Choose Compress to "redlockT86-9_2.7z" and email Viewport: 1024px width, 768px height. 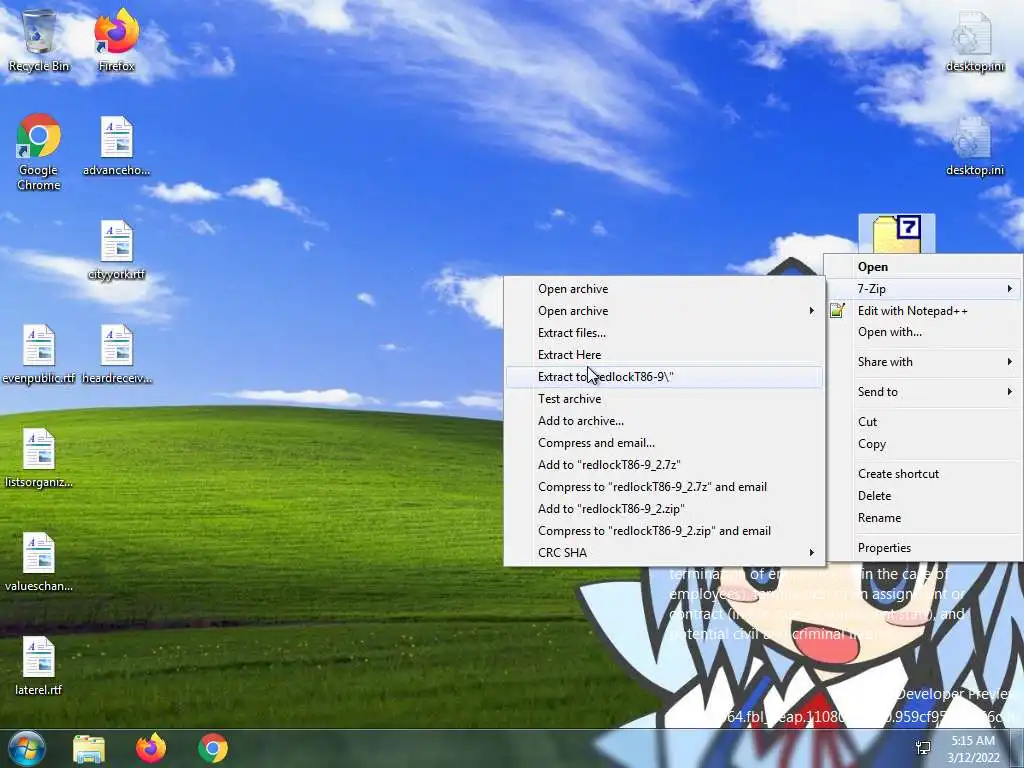(x=664, y=487)
